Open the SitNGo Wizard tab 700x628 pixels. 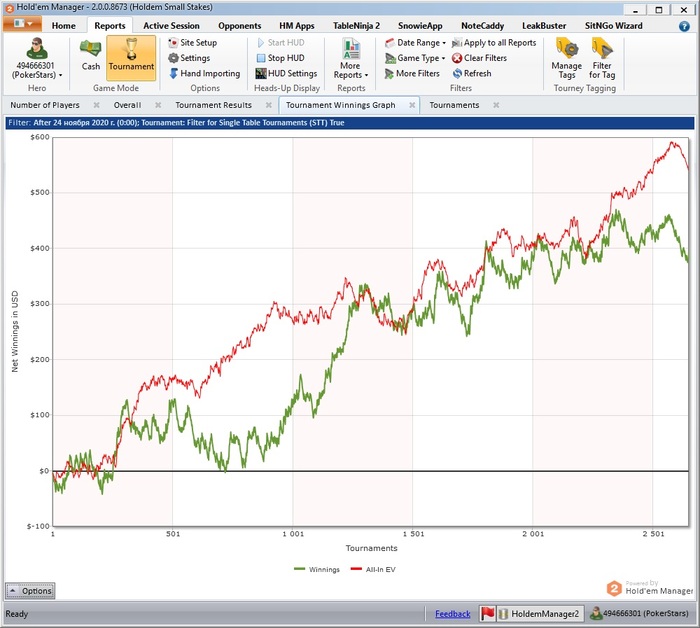coord(613,26)
